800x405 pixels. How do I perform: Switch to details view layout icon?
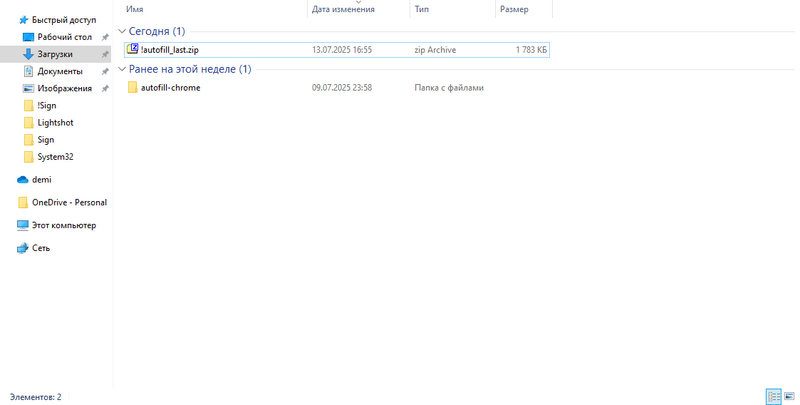(x=773, y=397)
